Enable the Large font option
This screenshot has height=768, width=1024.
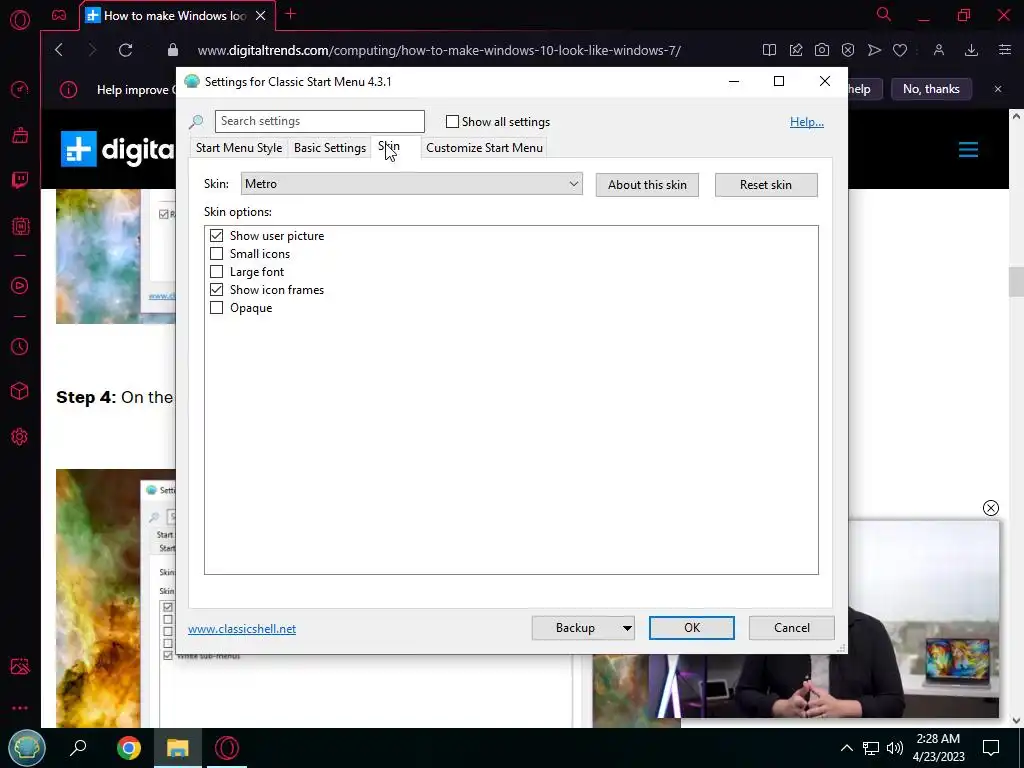[216, 272]
